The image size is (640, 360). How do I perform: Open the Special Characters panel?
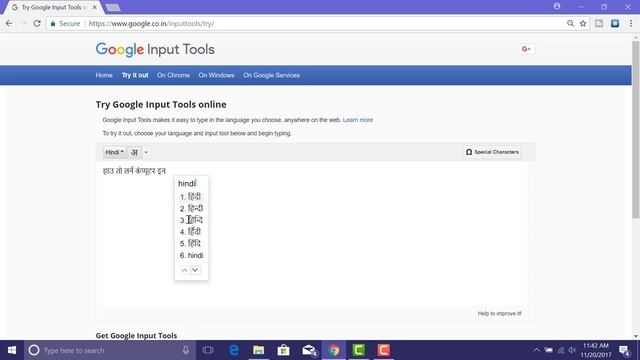pyautogui.click(x=492, y=152)
